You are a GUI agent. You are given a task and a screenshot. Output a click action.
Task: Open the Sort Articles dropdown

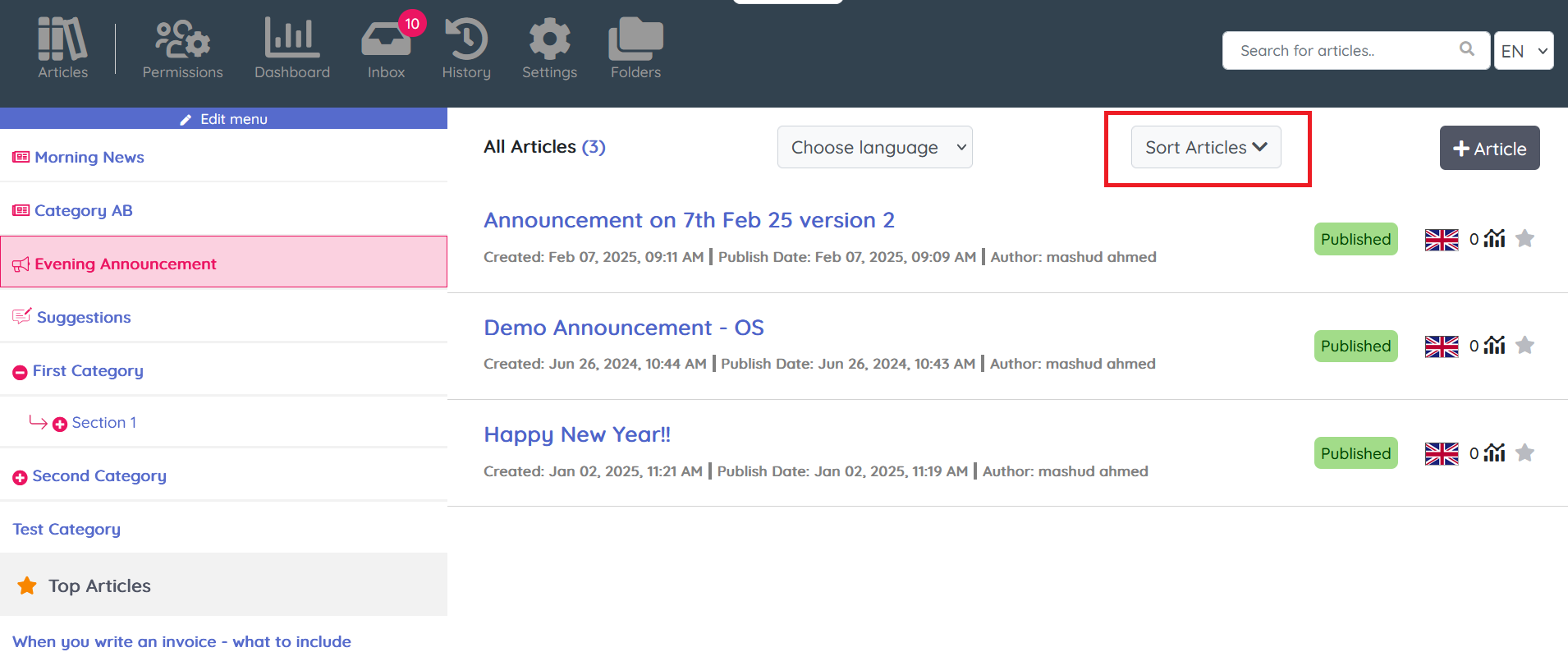tap(1205, 148)
